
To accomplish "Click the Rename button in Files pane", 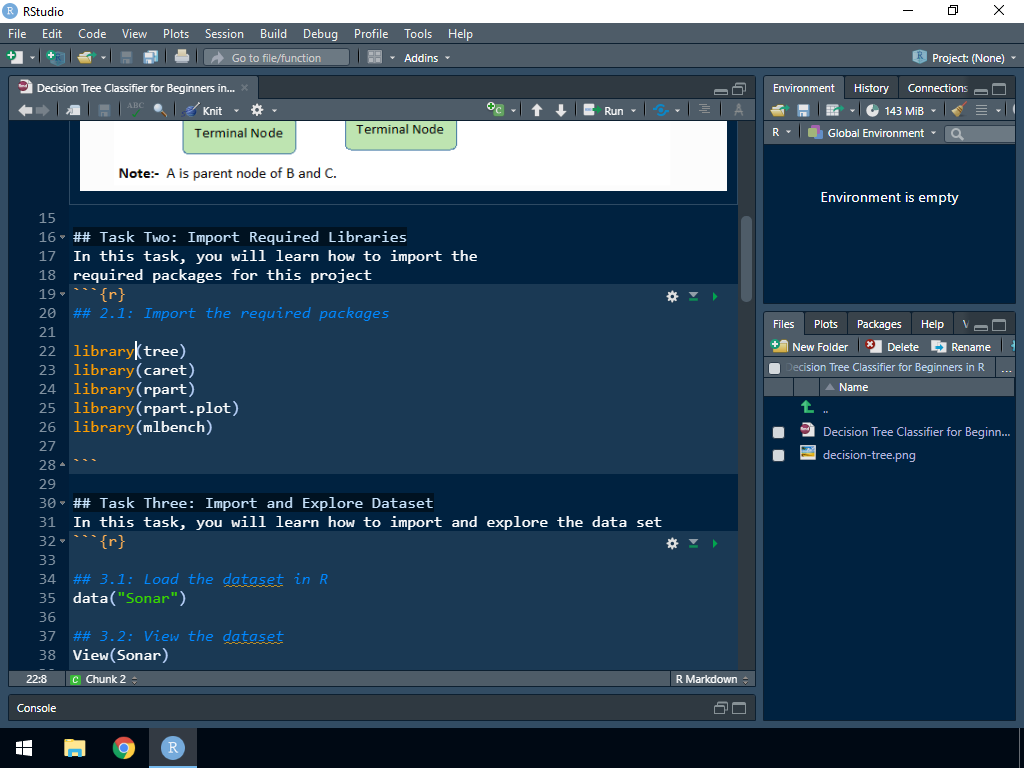I will pos(961,347).
